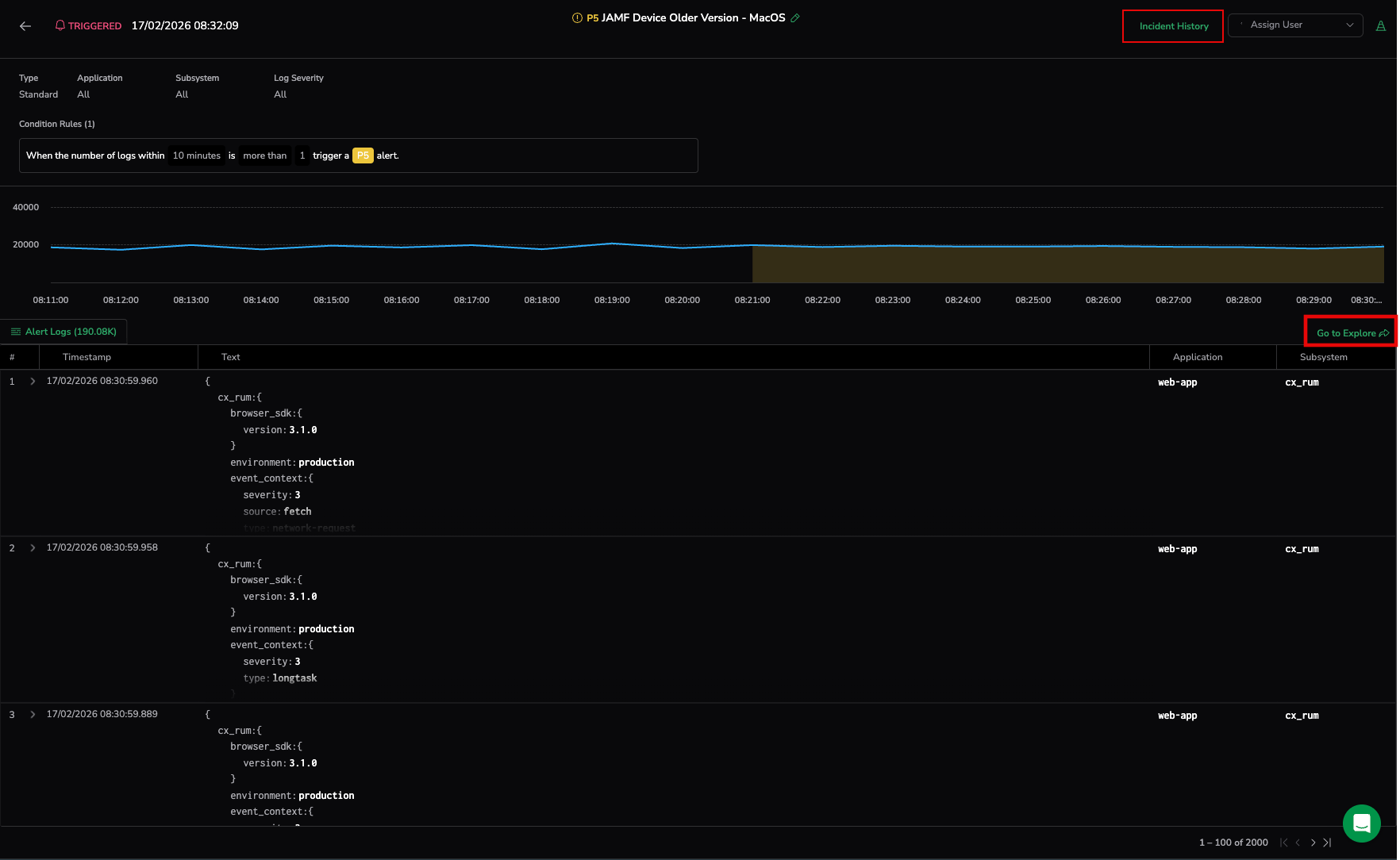This screenshot has width=1400, height=860.
Task: Click the triggered bell icon
Action: 60,25
